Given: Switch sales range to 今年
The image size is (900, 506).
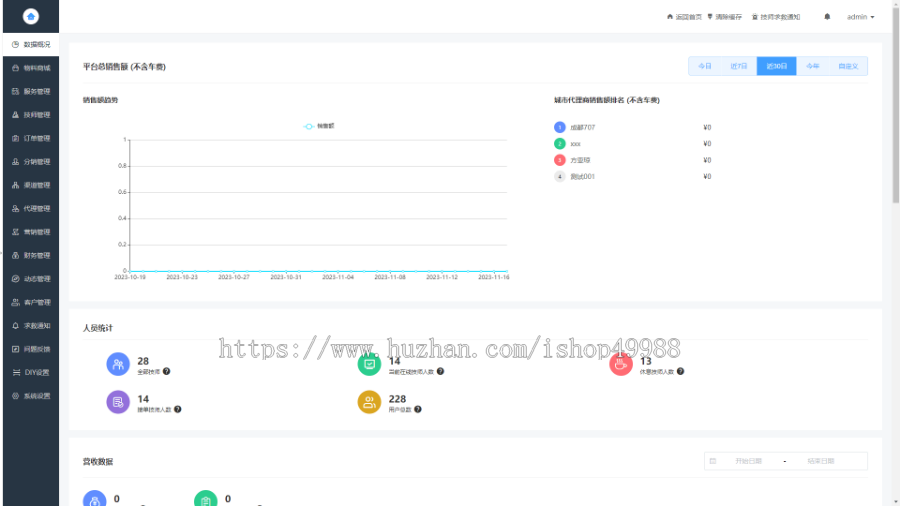Looking at the screenshot, I should click(813, 66).
